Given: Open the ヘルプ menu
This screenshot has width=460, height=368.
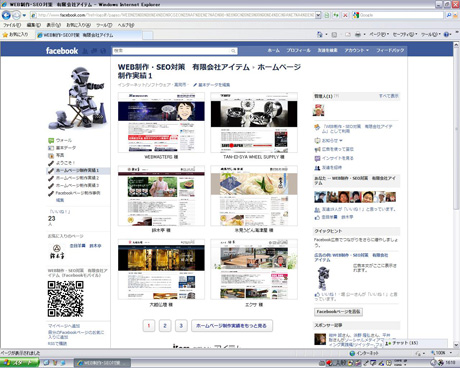Looking at the screenshot, I should tap(126, 25).
